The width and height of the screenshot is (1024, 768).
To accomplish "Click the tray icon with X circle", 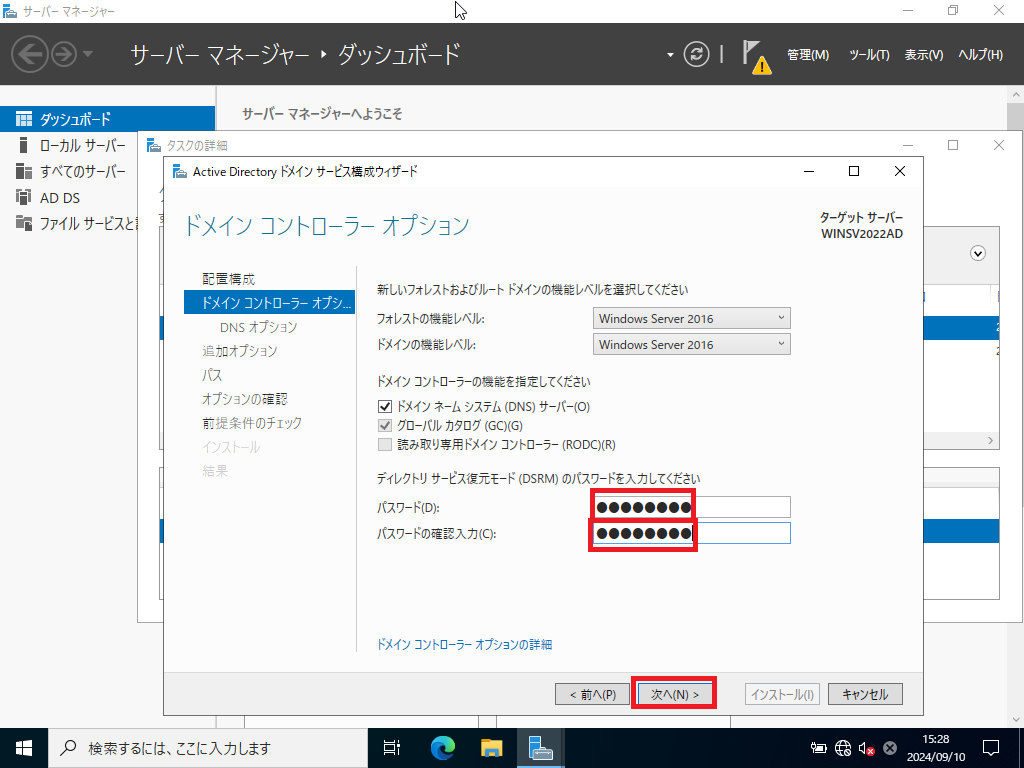I will click(889, 748).
